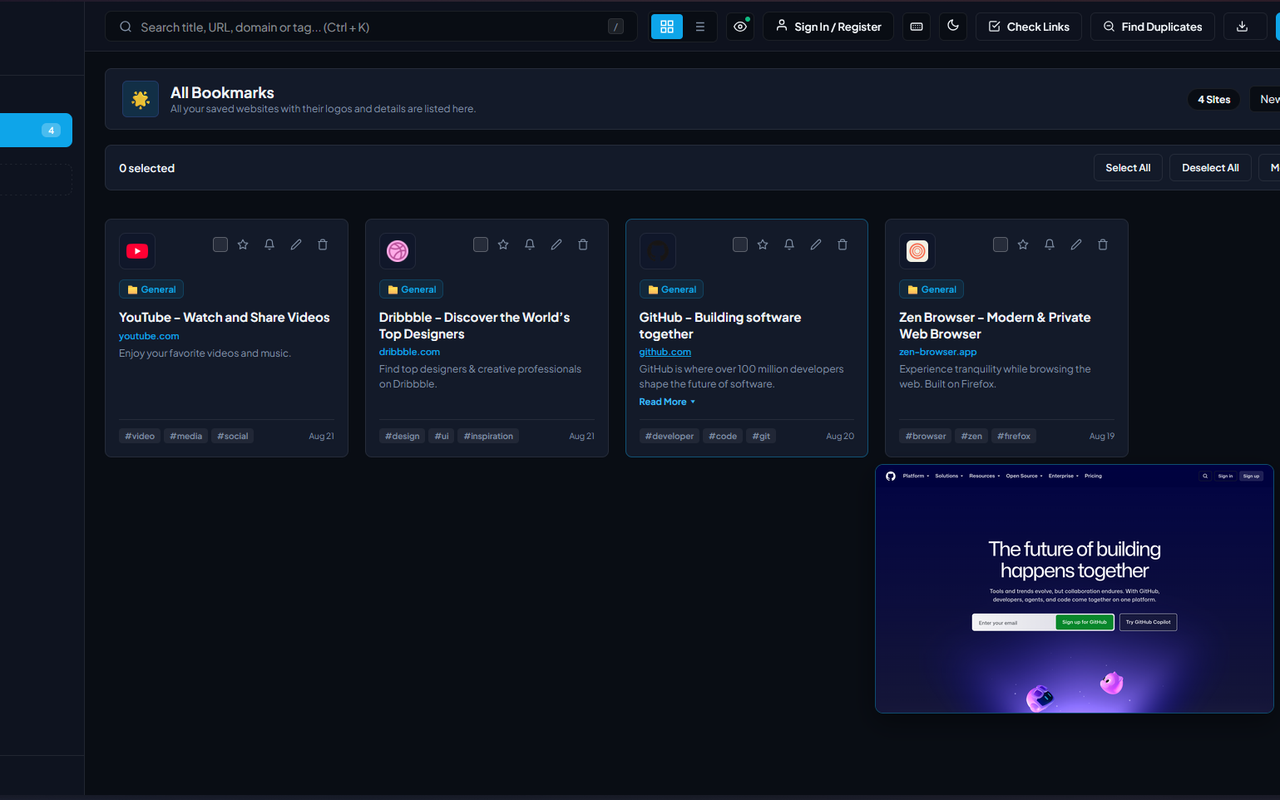The width and height of the screenshot is (1280, 800).
Task: Star the Zen Browser bookmark
Action: (x=1023, y=244)
